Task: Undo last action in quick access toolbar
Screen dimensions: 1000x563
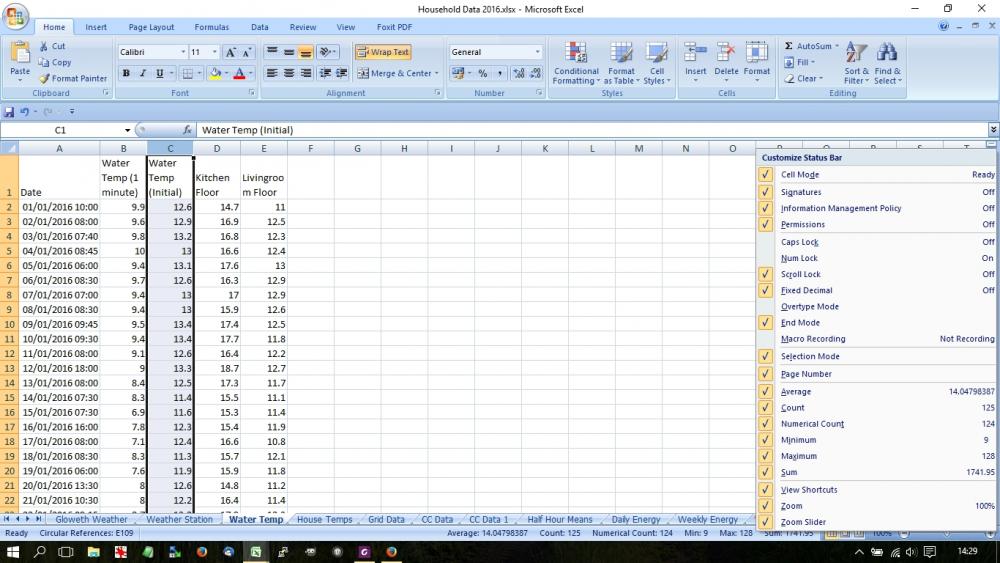Action: click(x=24, y=112)
